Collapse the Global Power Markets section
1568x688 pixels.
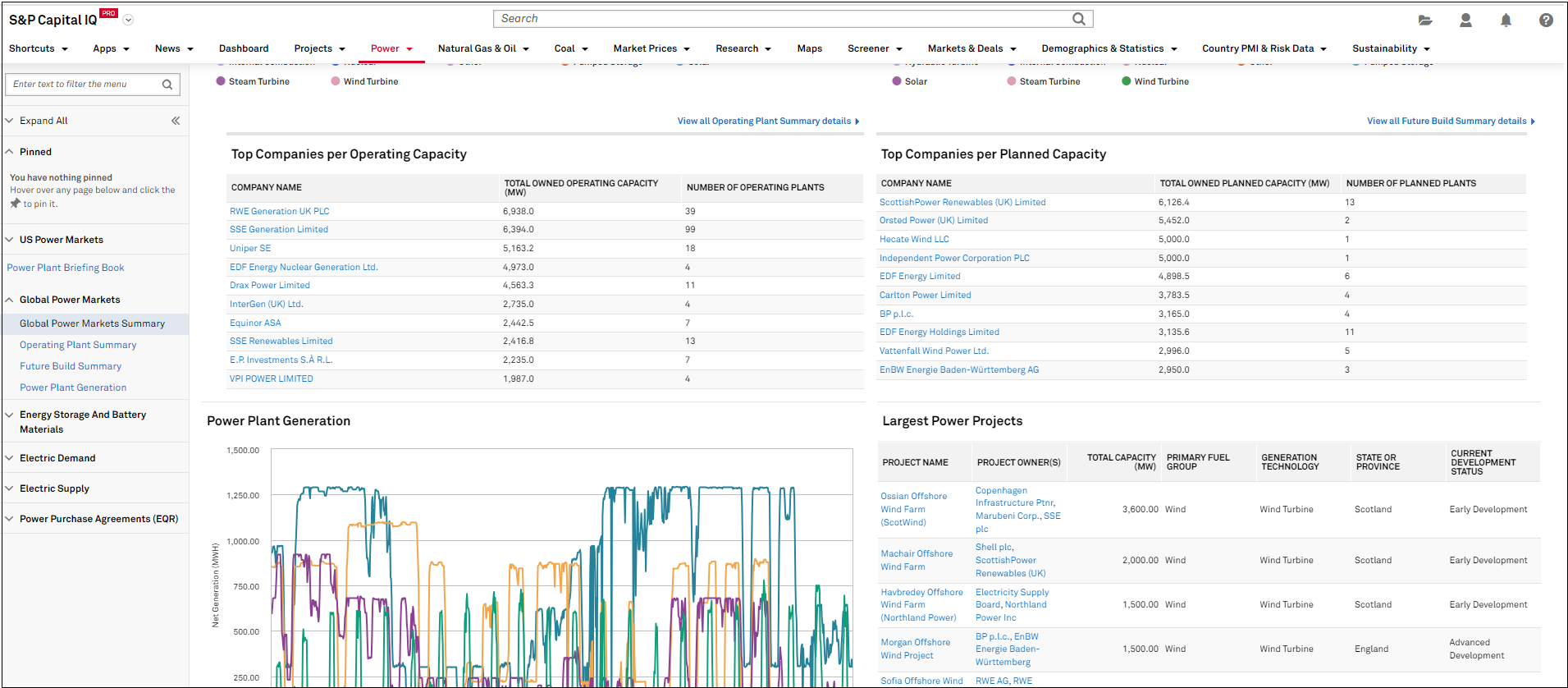(x=70, y=300)
